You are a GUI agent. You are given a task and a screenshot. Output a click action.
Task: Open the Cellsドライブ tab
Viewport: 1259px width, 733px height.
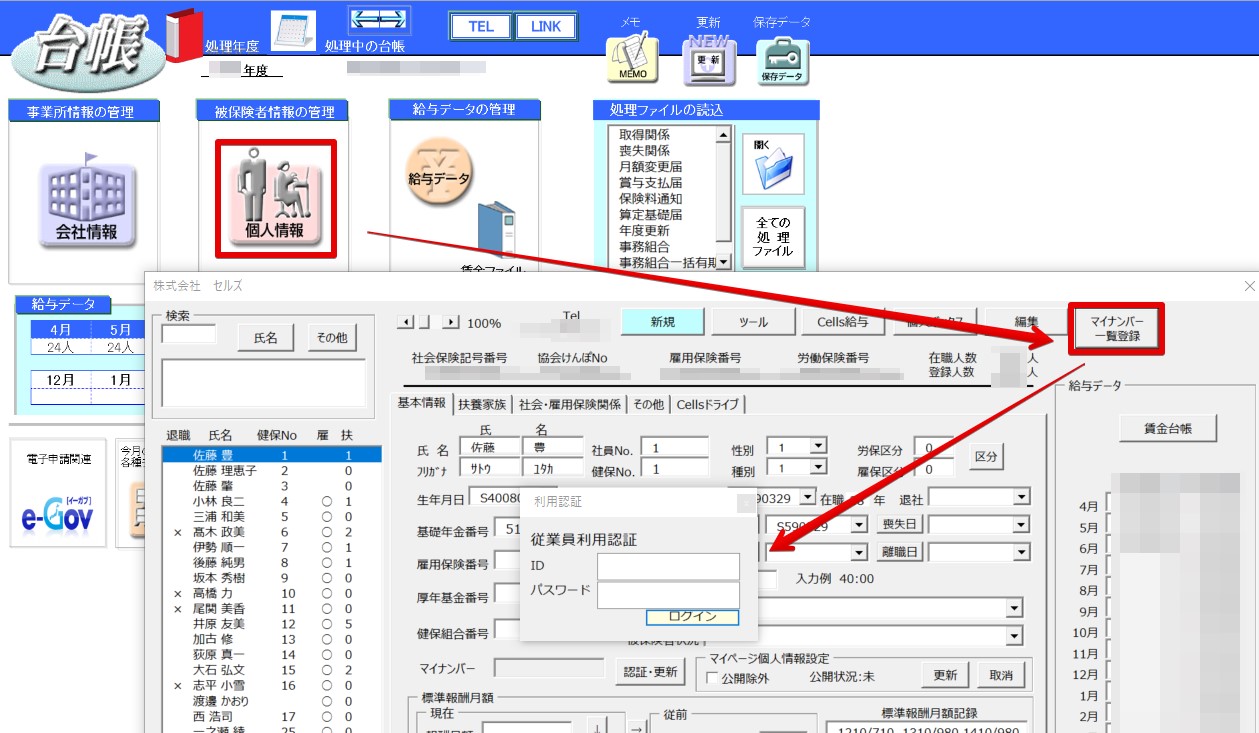tap(709, 404)
